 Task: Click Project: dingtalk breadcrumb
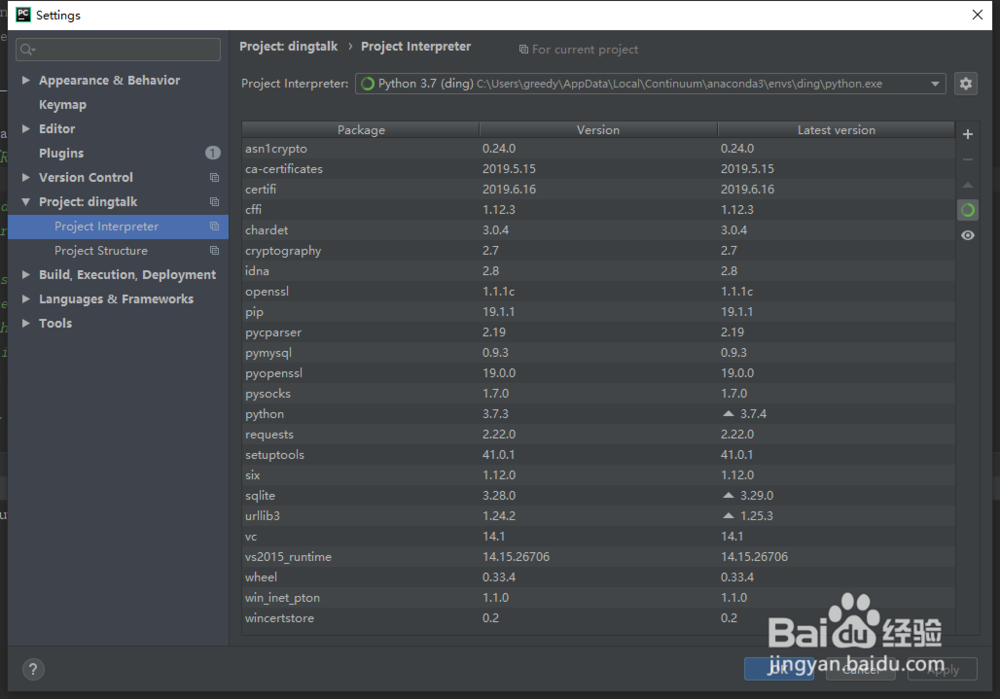pyautogui.click(x=289, y=47)
